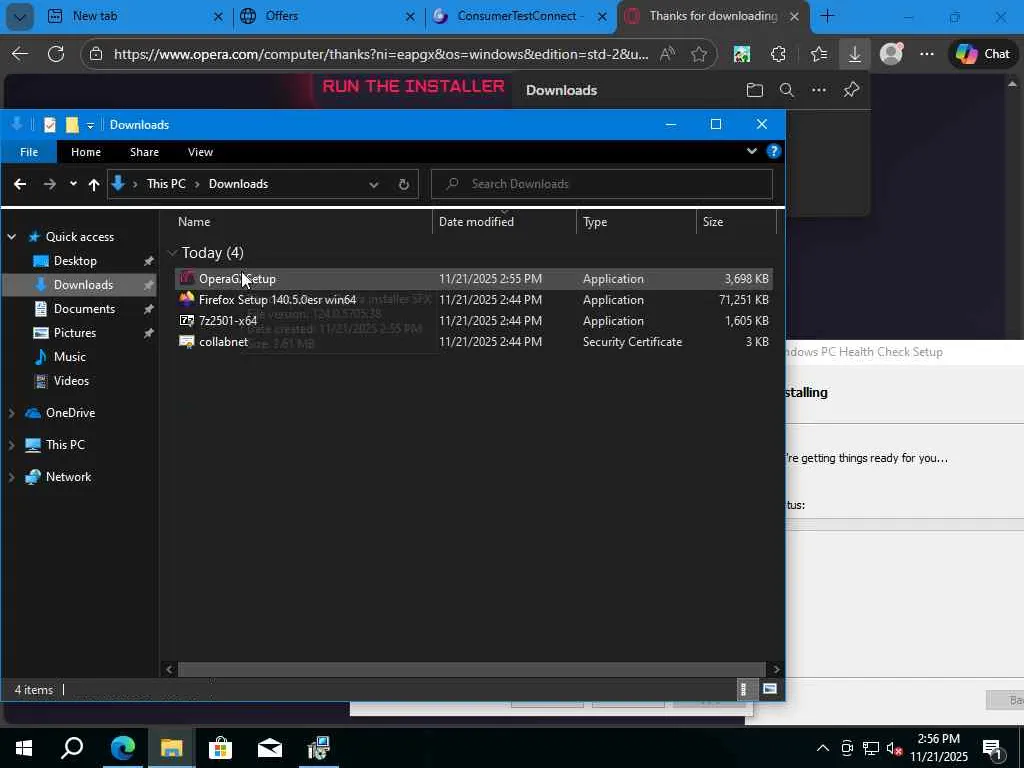Viewport: 1024px width, 768px height.
Task: Open recent locations dropdown in Explorer
Action: [x=73, y=184]
